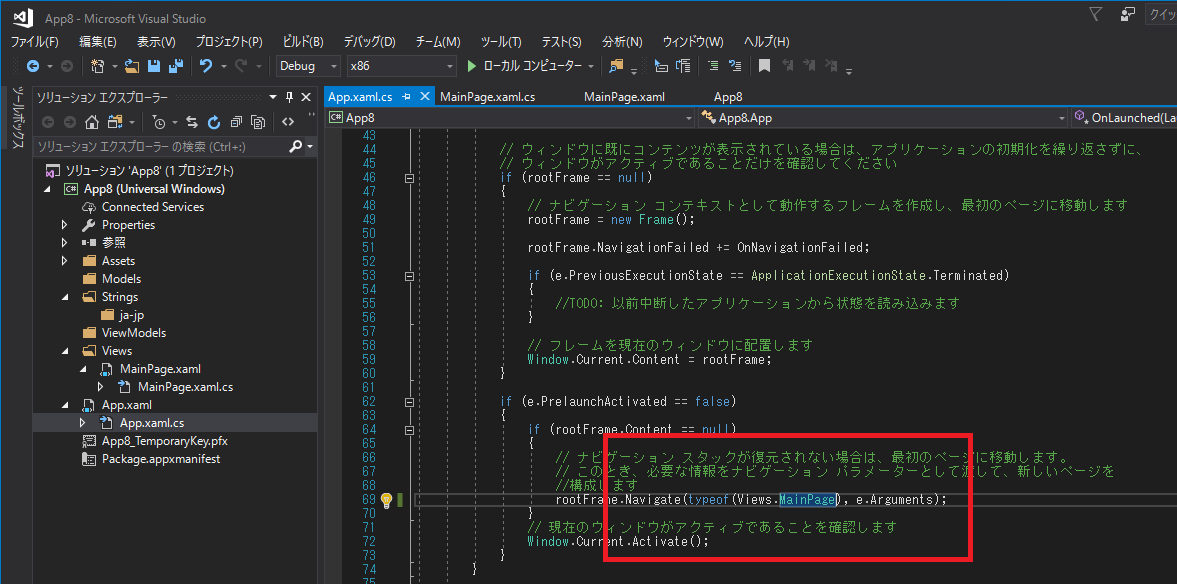Switch to the MainPage.xaml.cs tab
The width and height of the screenshot is (1177, 584).
point(487,97)
